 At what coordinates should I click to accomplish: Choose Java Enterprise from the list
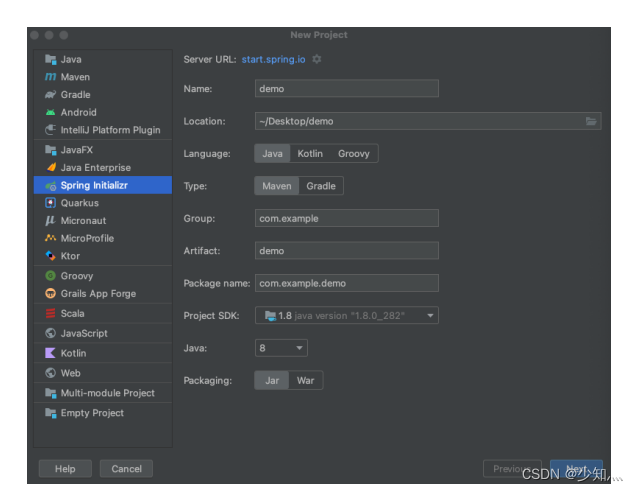pyautogui.click(x=103, y=167)
